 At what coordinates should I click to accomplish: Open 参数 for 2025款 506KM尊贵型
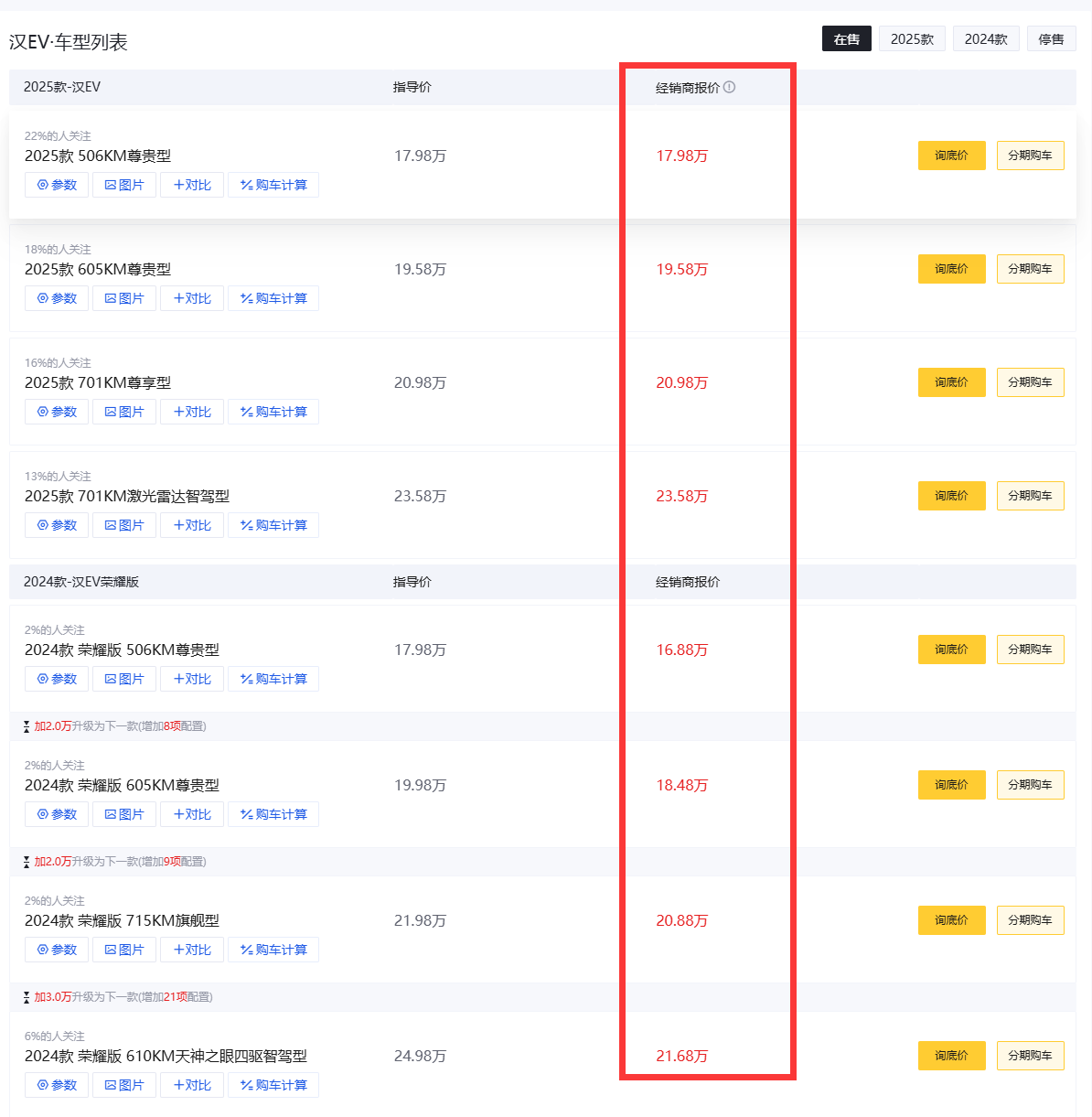[57, 185]
